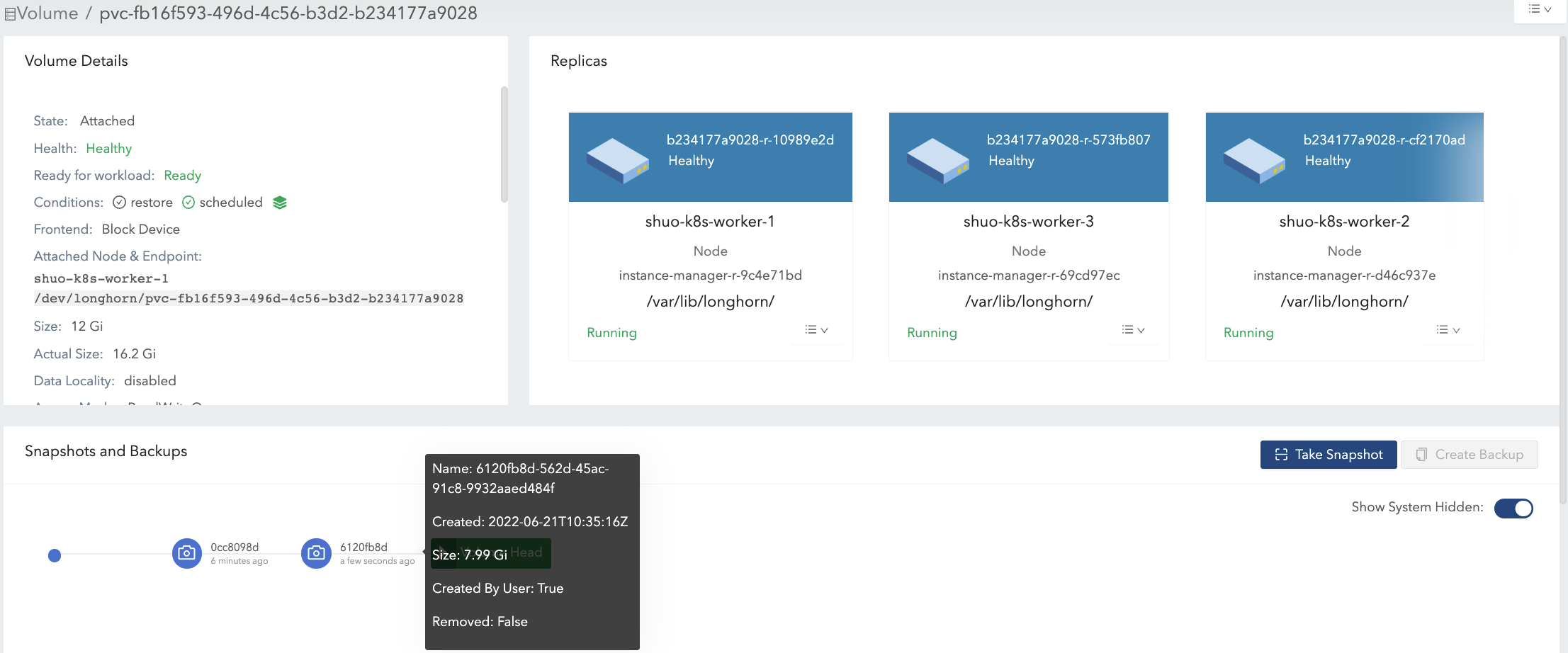Image resolution: width=1568 pixels, height=653 pixels.
Task: Click the replica disk icon for shuo-k8s-worker-2
Action: [x=1253, y=160]
